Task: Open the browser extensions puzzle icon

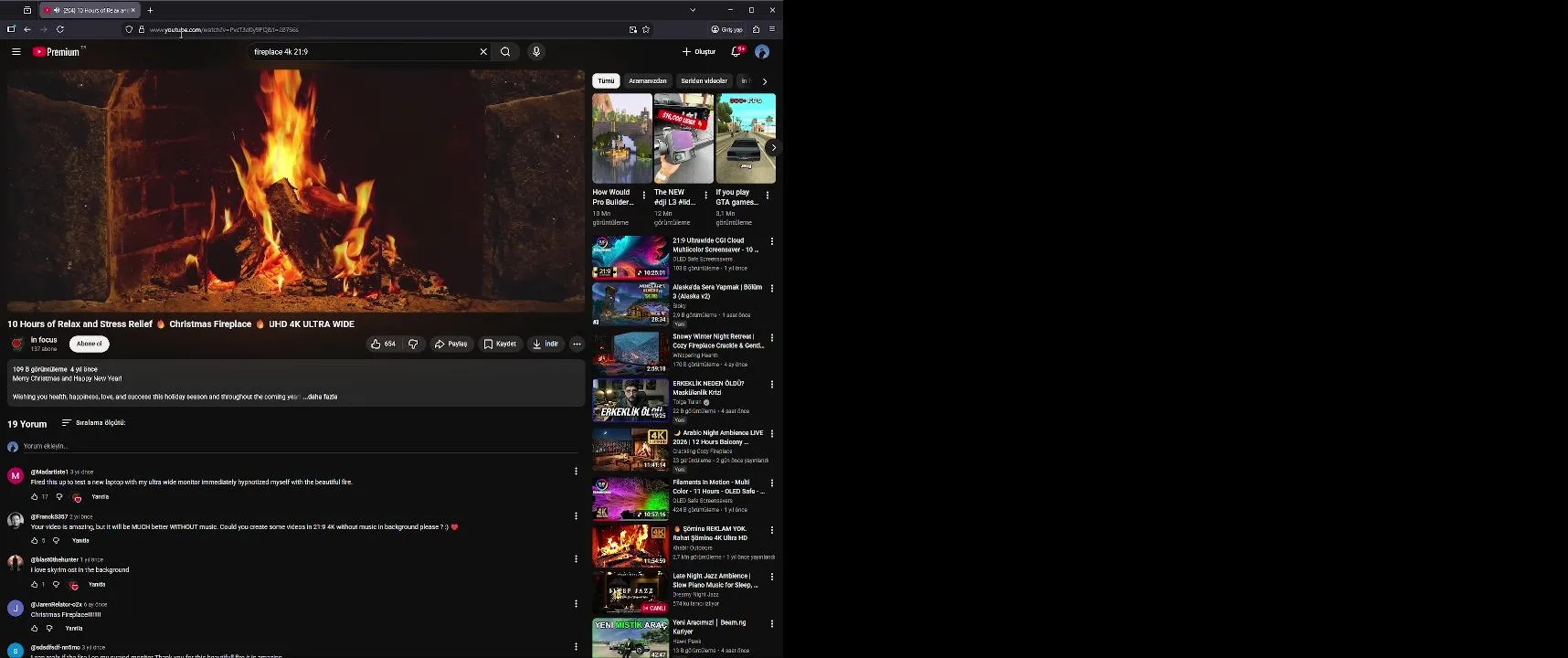Action: (756, 29)
